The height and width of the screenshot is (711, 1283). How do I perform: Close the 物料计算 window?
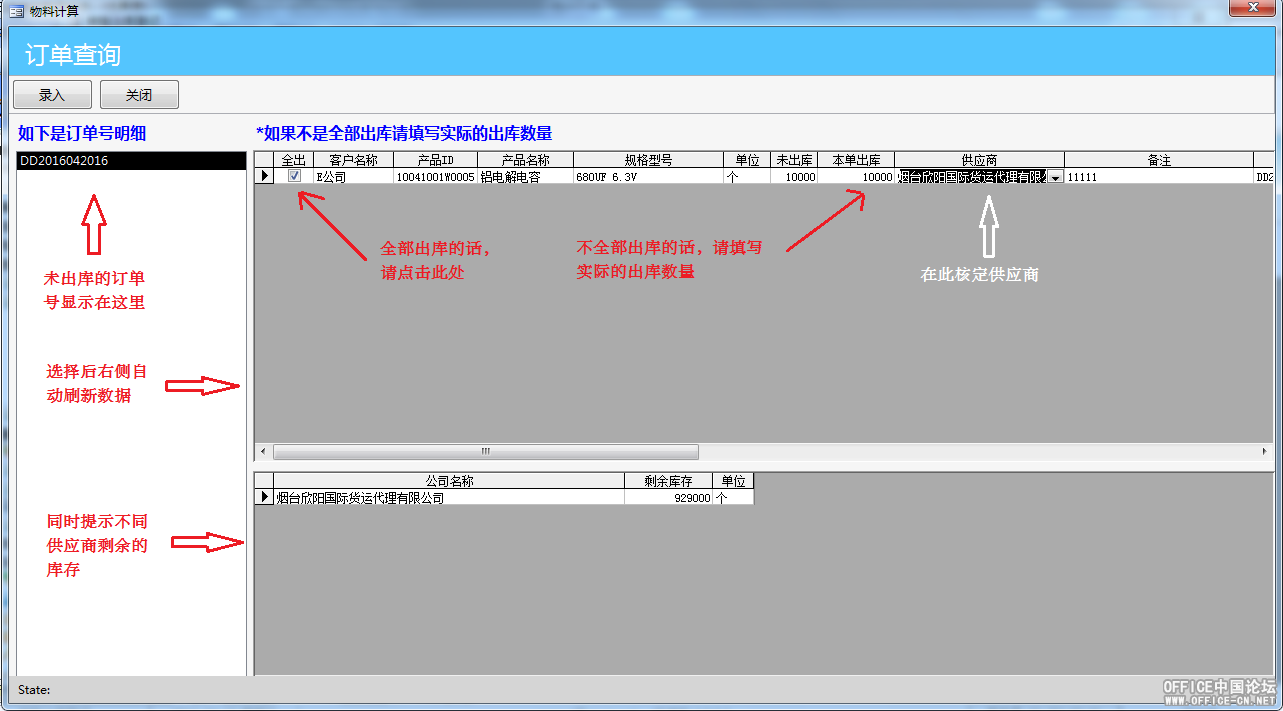click(x=1251, y=9)
